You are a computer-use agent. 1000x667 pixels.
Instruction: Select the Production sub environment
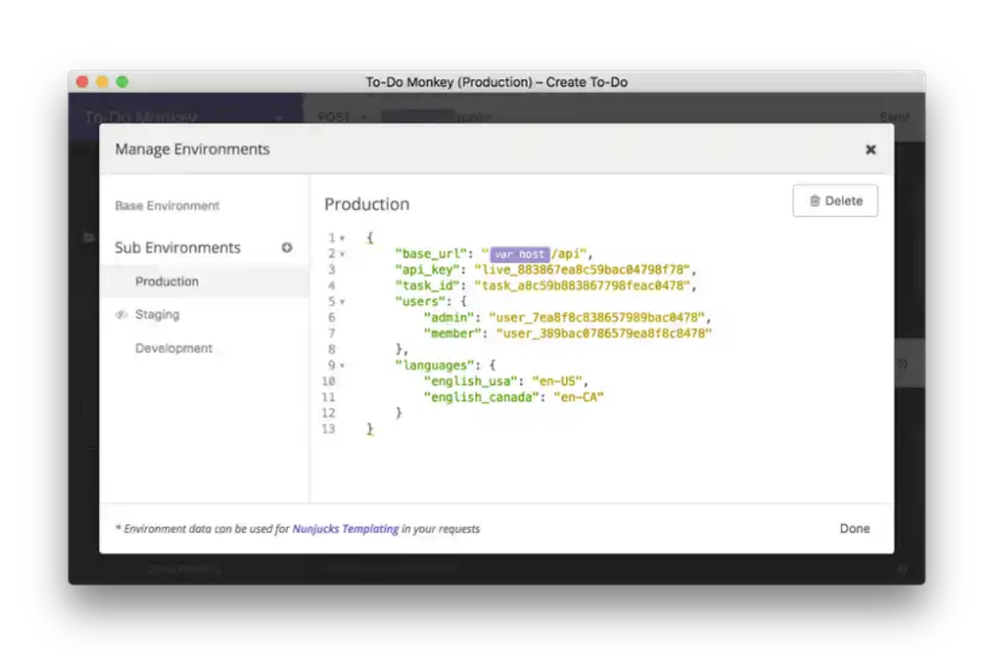pyautogui.click(x=204, y=281)
